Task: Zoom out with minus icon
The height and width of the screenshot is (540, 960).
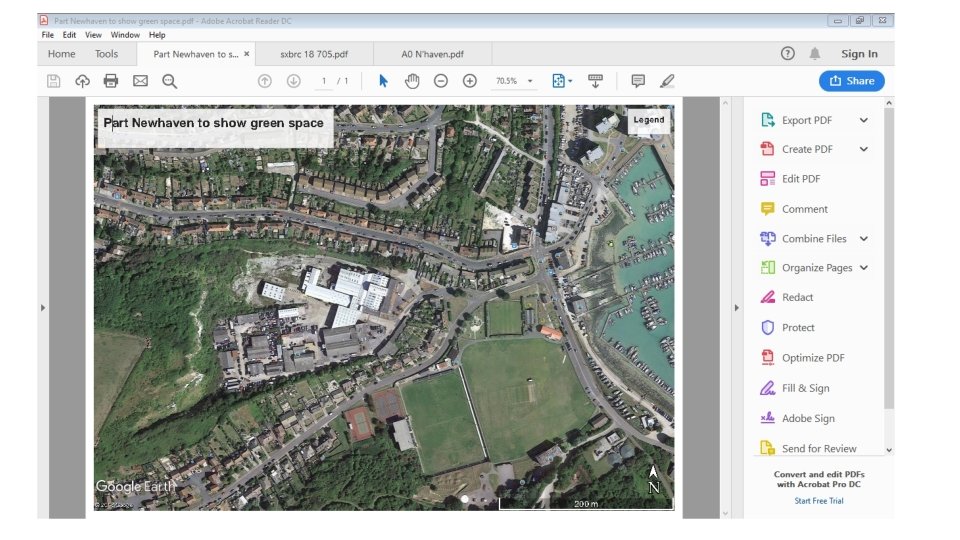Action: 441,81
